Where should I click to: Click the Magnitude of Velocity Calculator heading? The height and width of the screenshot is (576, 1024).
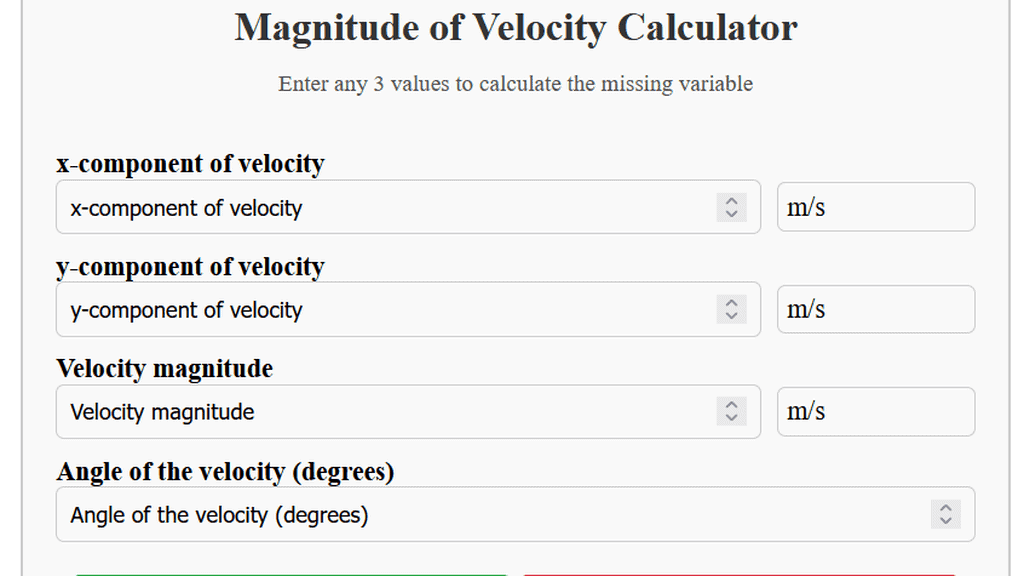(x=516, y=28)
